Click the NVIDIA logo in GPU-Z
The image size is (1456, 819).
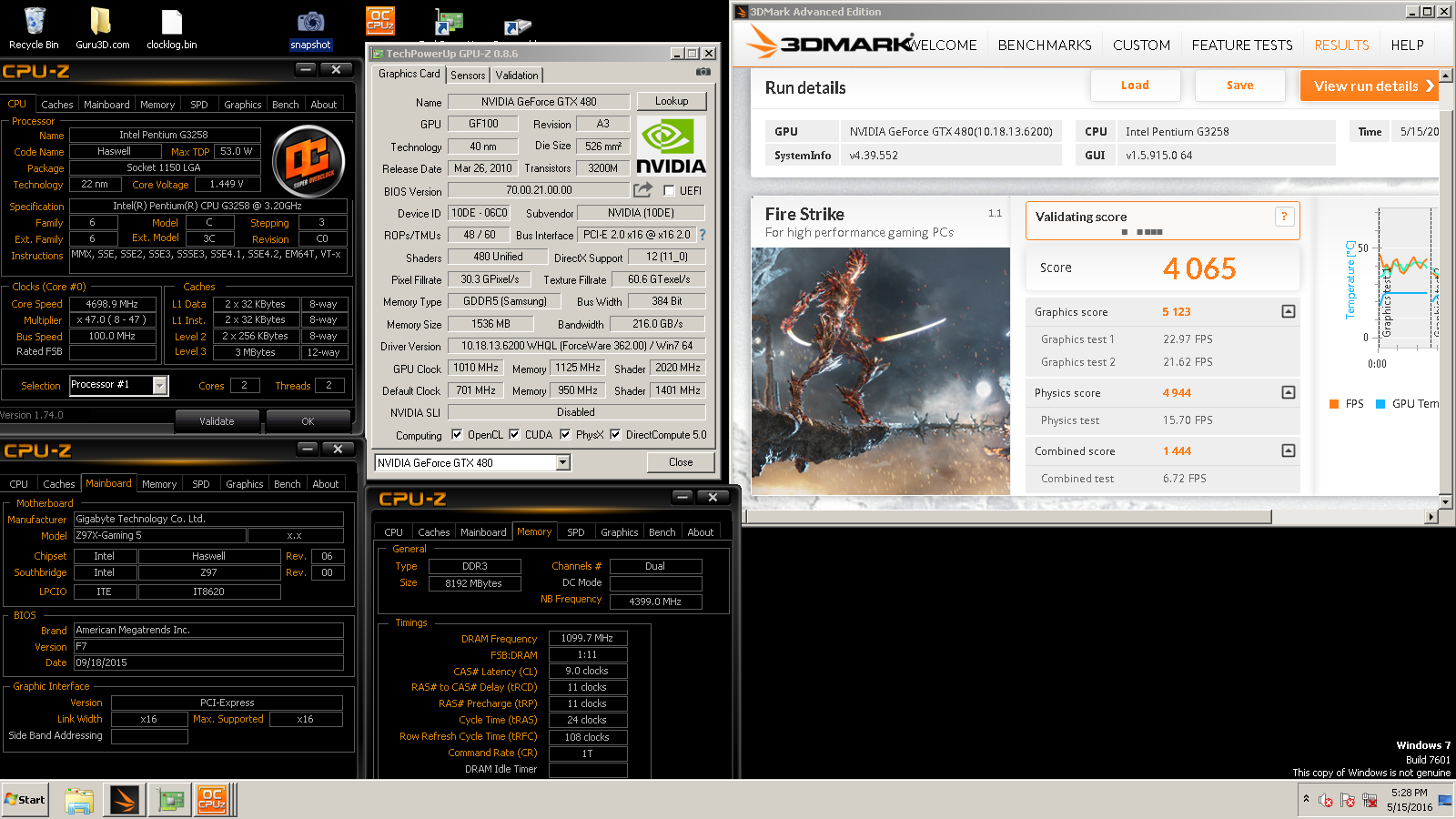(672, 146)
